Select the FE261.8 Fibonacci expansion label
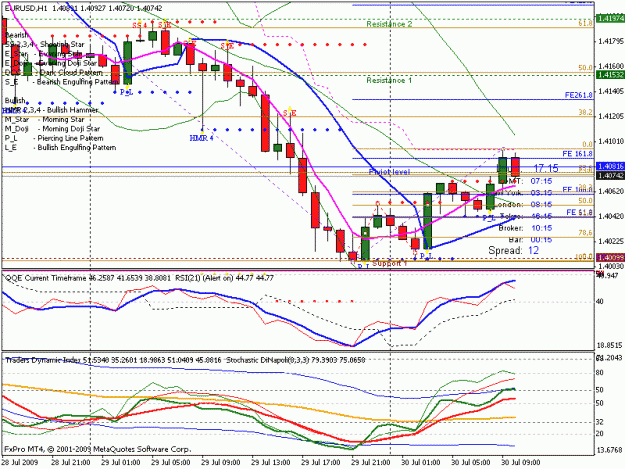The height and width of the screenshot is (469, 625). [x=579, y=95]
